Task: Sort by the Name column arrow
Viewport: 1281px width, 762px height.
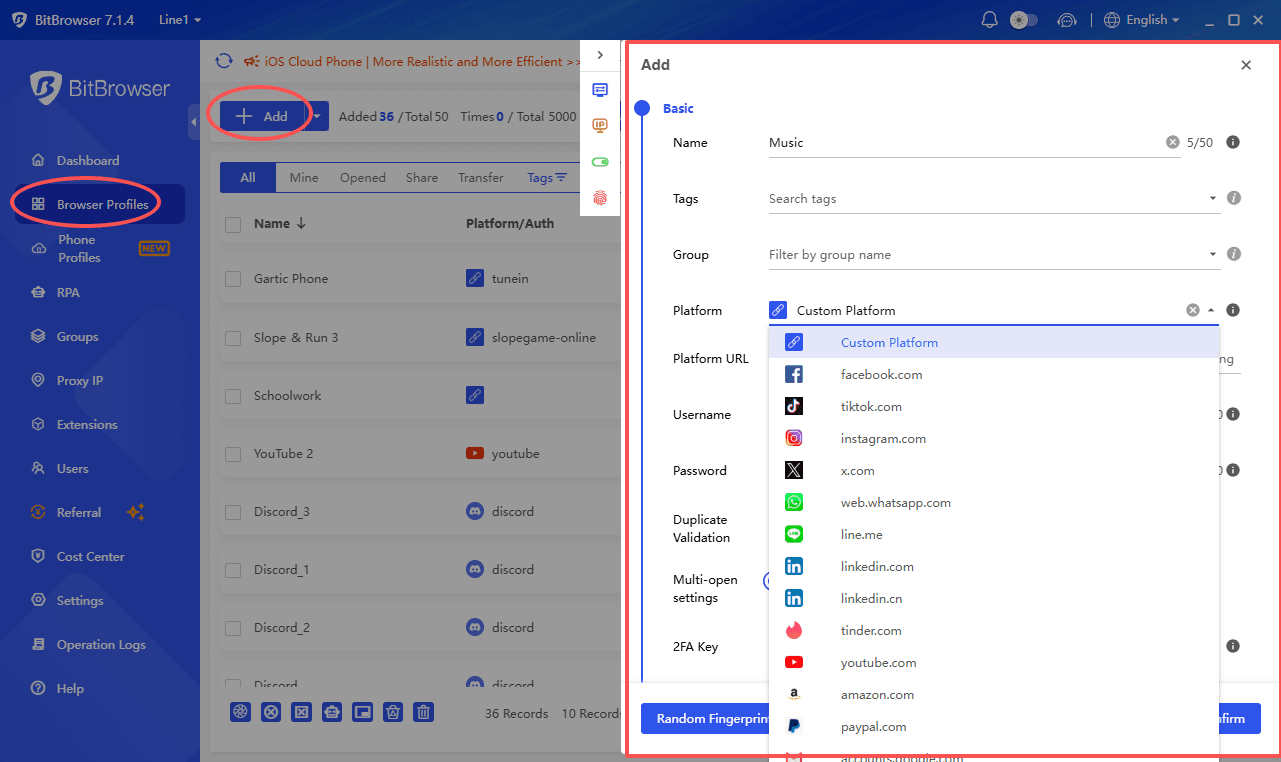Action: (301, 224)
